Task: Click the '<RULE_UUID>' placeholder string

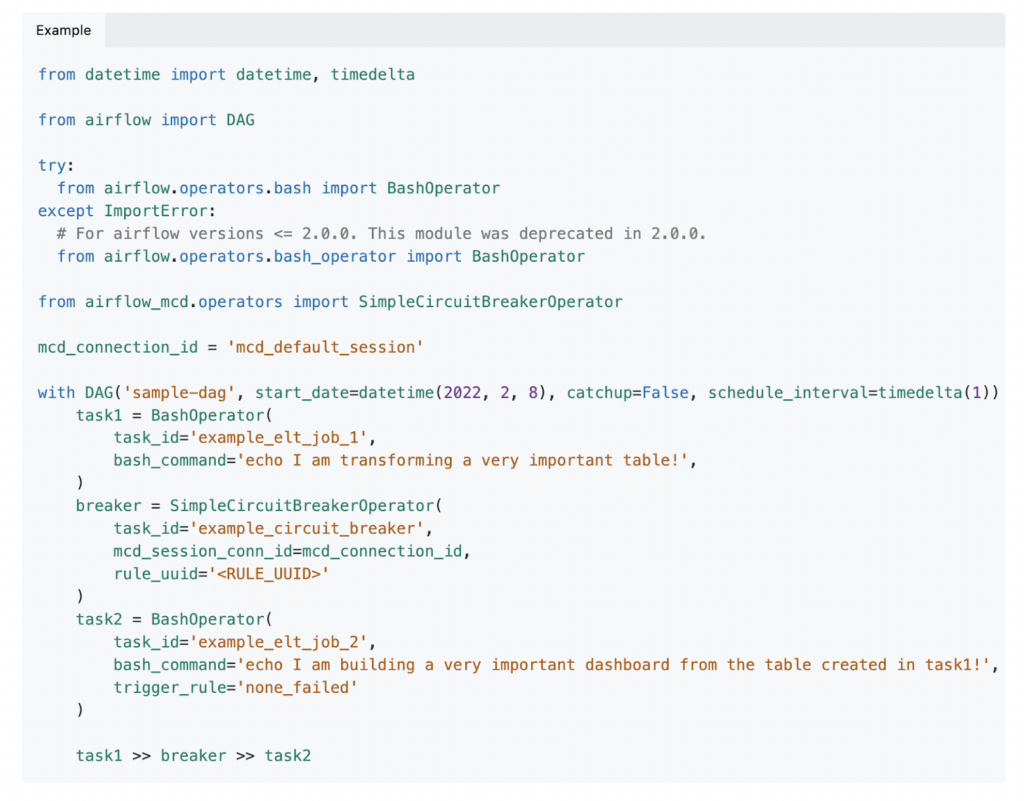Action: click(268, 574)
